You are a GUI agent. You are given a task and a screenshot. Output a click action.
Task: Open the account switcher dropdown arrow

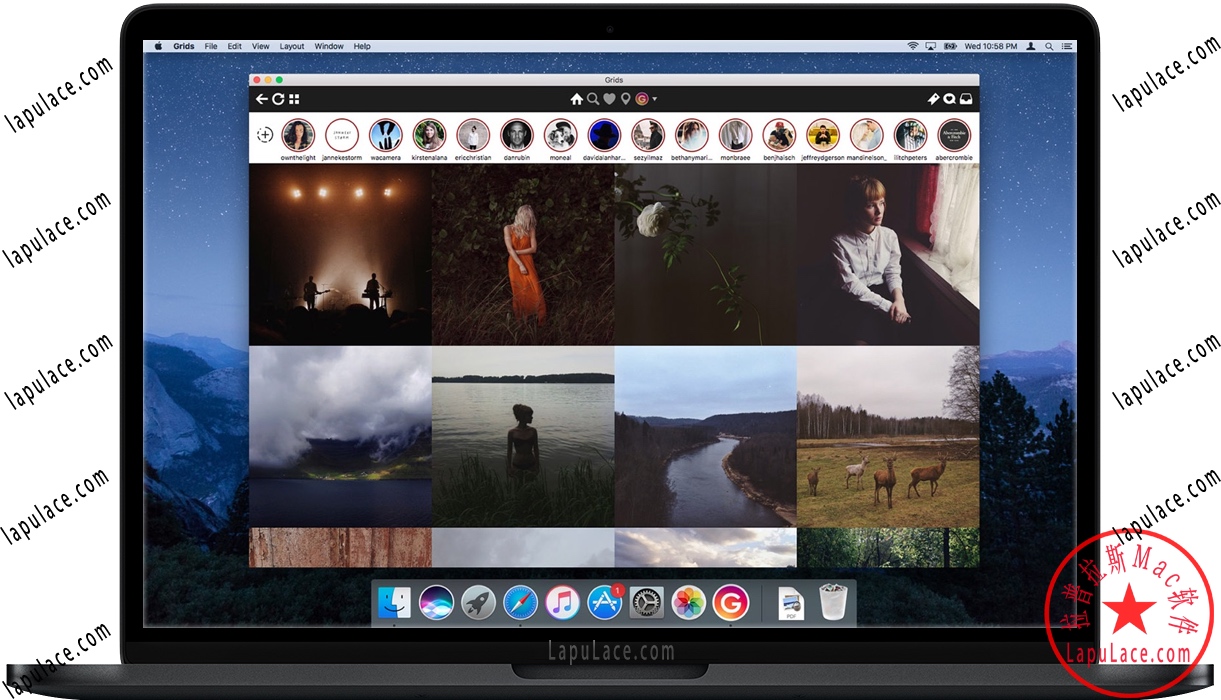pos(655,99)
